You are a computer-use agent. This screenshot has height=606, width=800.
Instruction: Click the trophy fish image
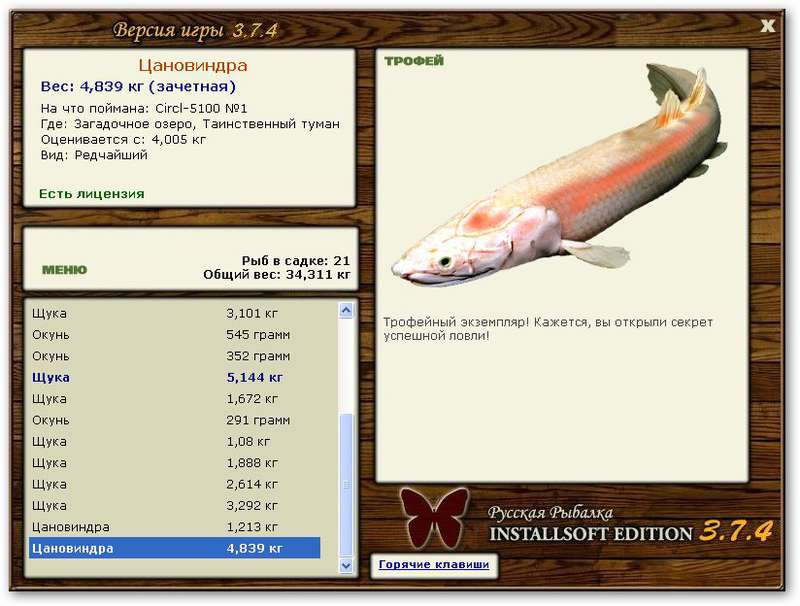[x=560, y=175]
